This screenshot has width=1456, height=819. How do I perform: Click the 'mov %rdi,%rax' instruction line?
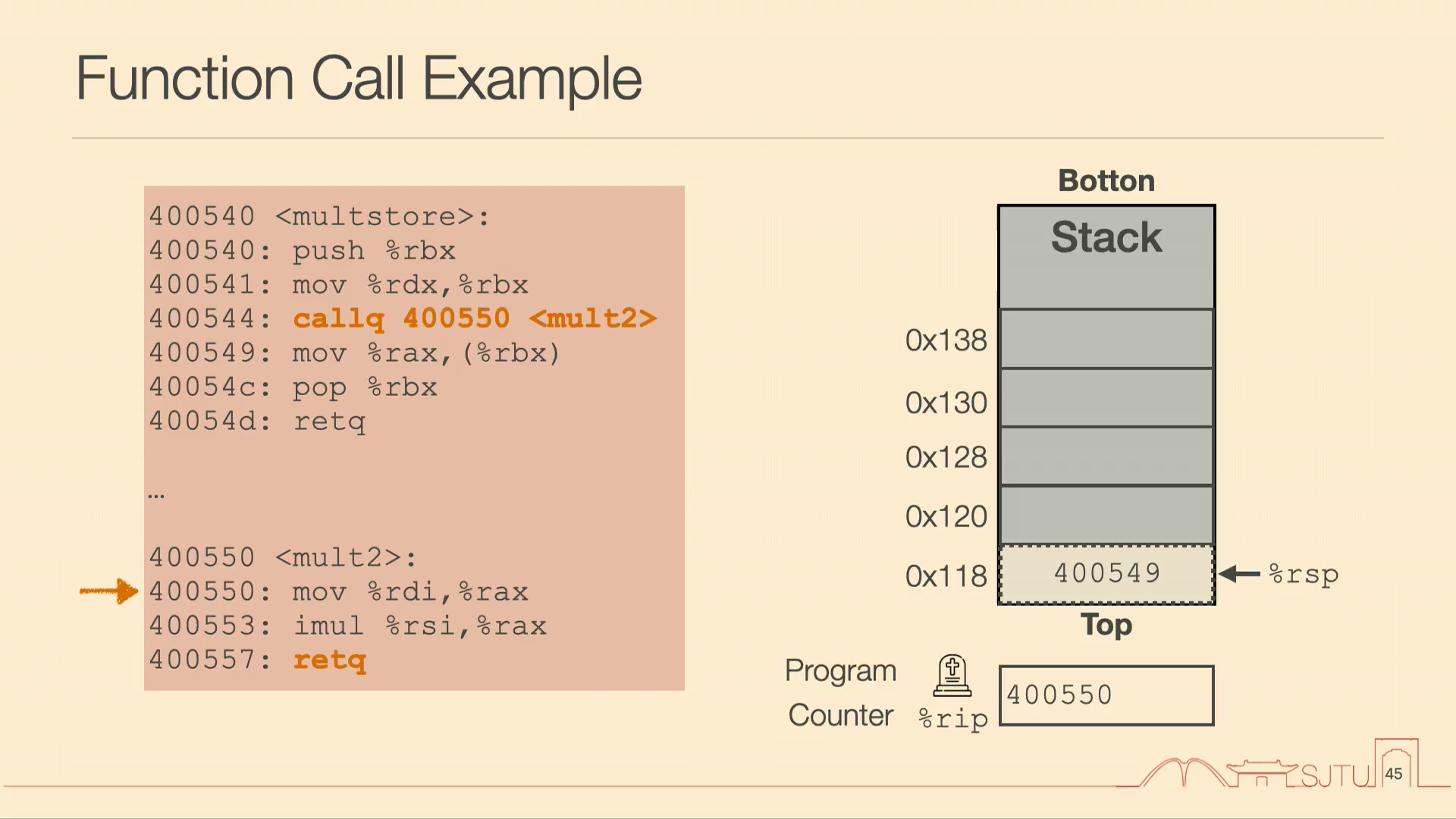pyautogui.click(x=338, y=591)
